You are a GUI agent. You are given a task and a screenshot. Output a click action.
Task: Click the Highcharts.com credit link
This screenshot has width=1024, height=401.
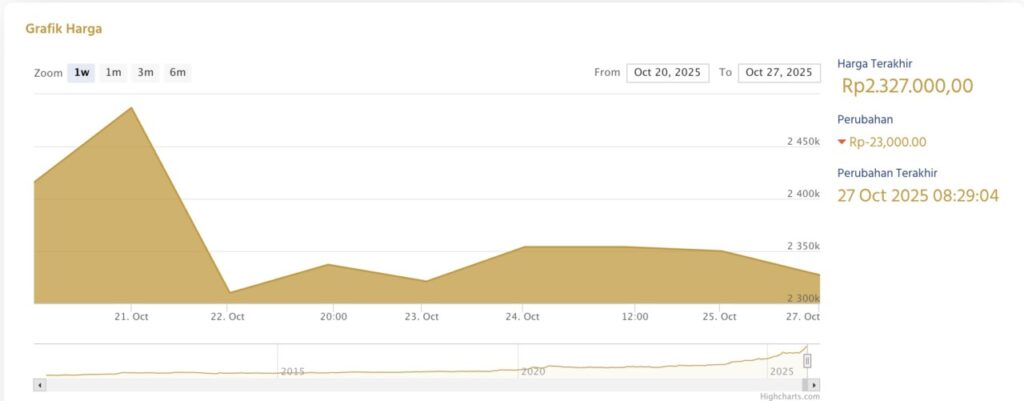coord(789,396)
